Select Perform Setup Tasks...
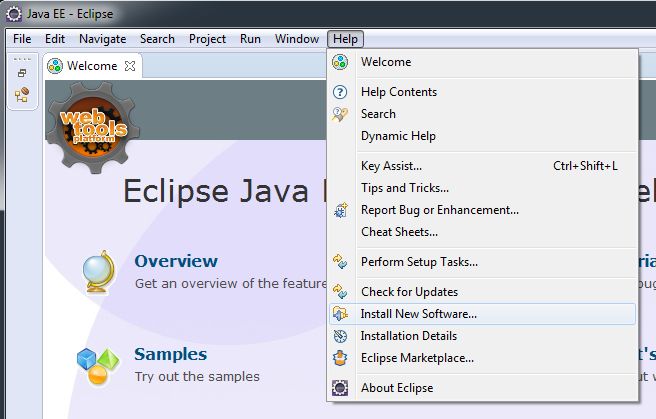The height and width of the screenshot is (419, 656). [482, 262]
